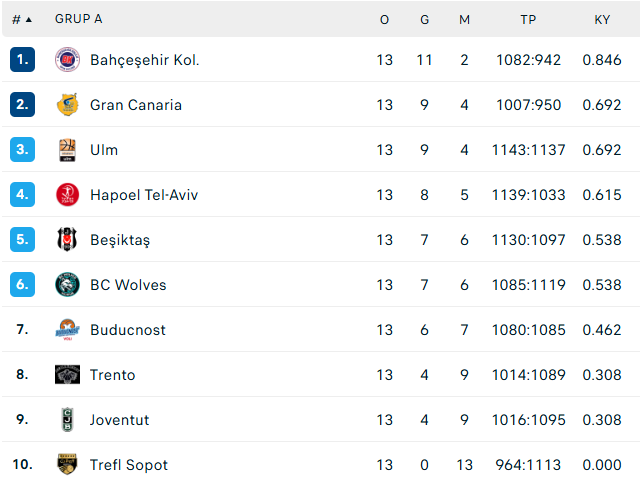This screenshot has width=640, height=485.
Task: Sort by rank using the # arrow
Action: click(22, 20)
